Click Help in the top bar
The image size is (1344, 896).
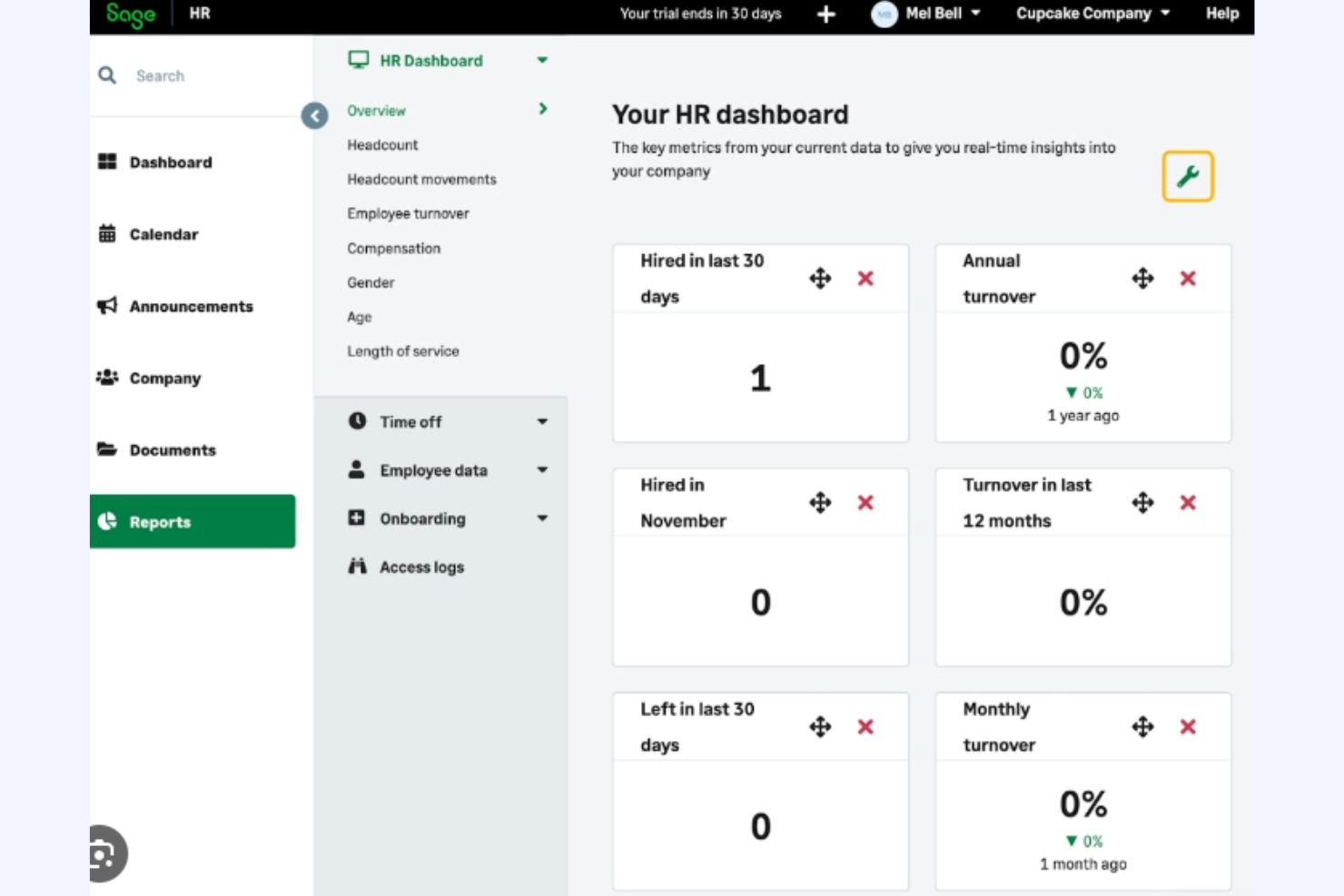1222,13
